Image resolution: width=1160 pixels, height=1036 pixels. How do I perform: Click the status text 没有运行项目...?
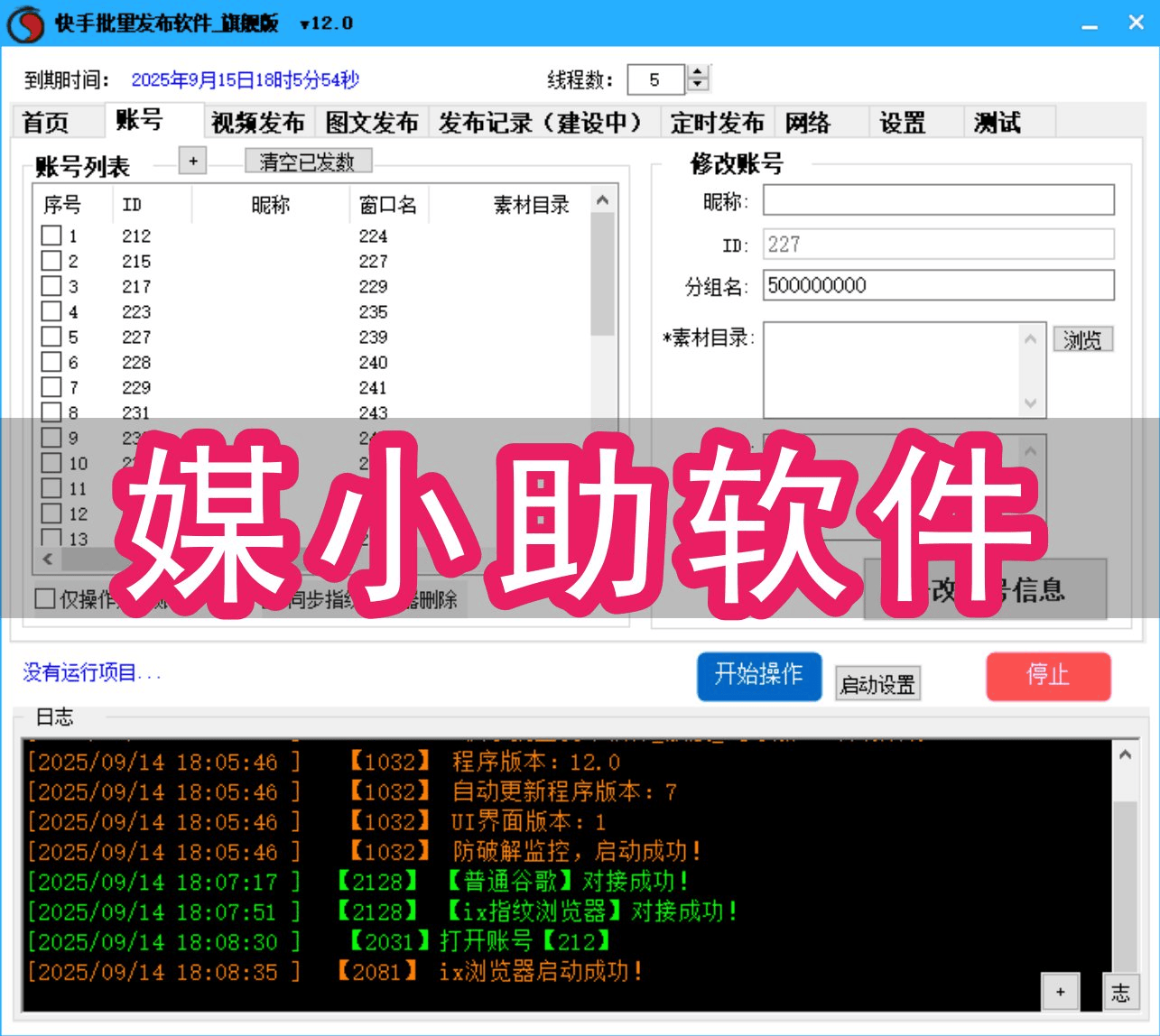coord(92,673)
